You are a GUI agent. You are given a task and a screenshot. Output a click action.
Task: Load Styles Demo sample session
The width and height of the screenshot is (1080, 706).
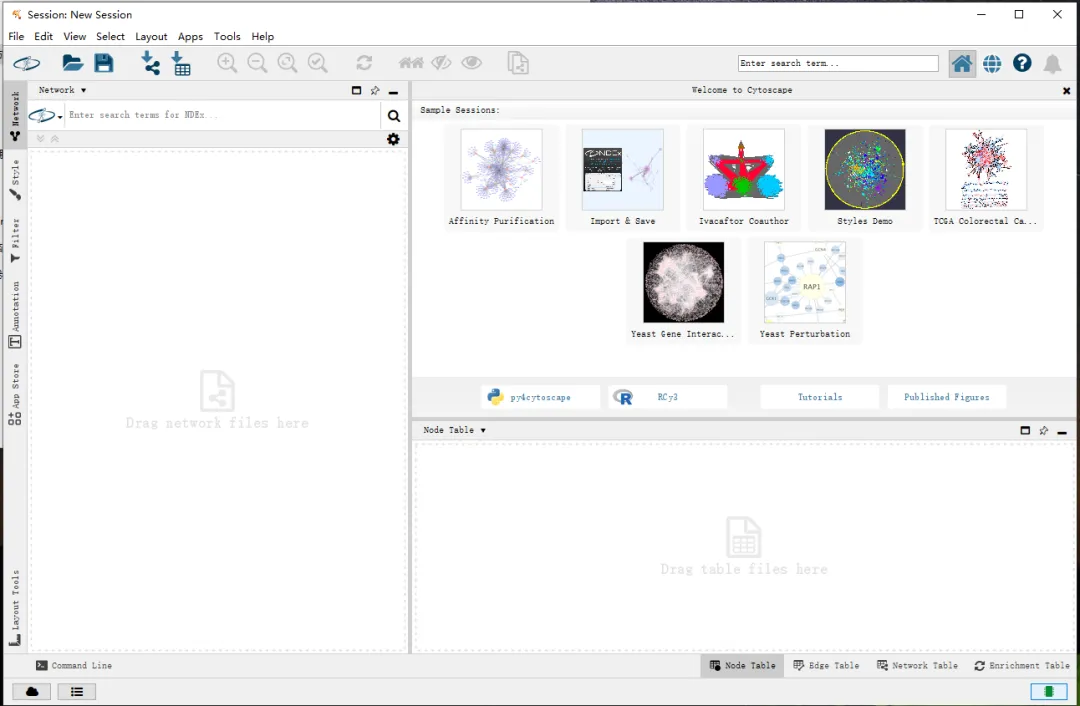[865, 178]
